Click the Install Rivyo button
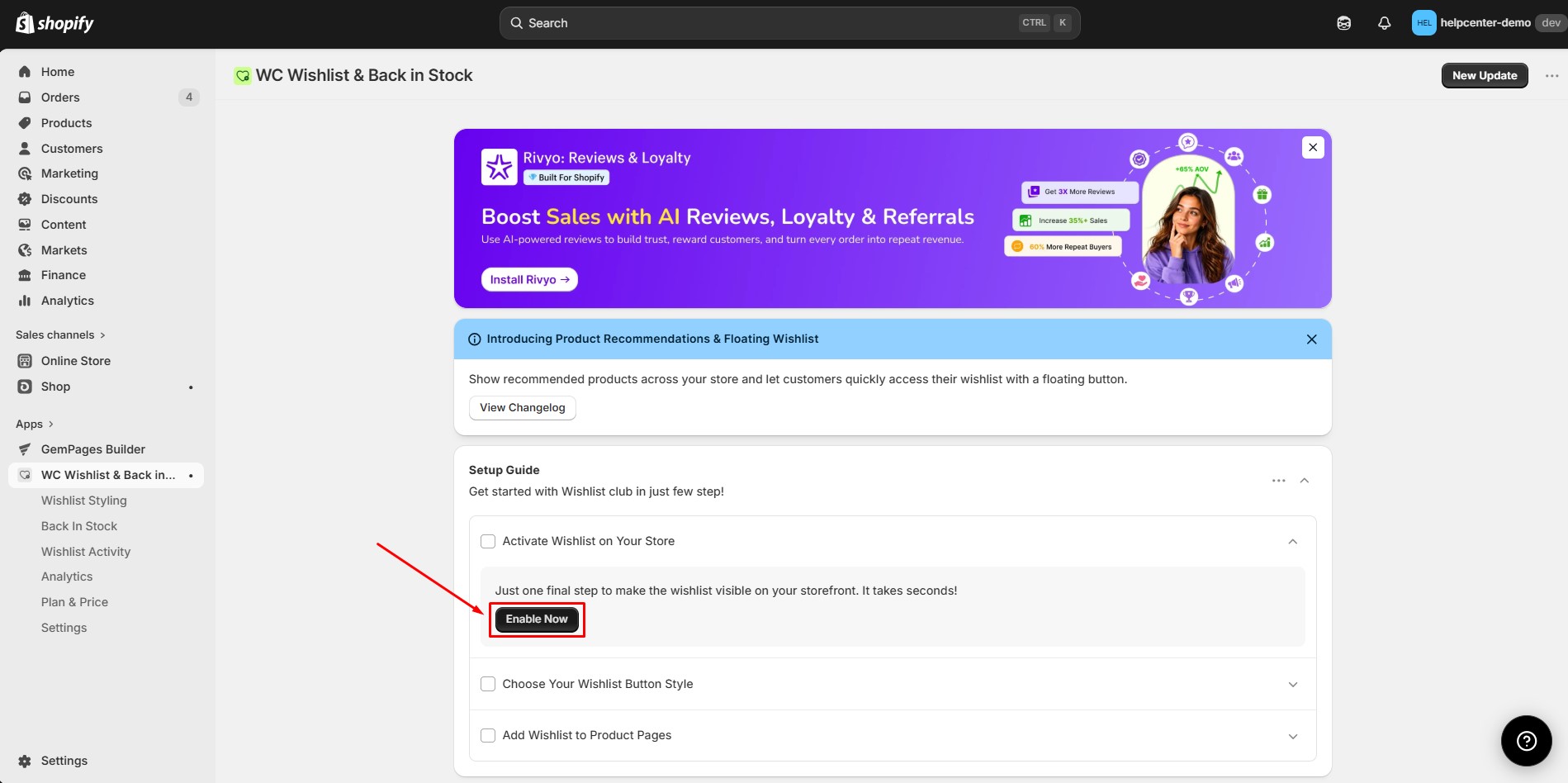This screenshot has width=1568, height=783. click(529, 280)
